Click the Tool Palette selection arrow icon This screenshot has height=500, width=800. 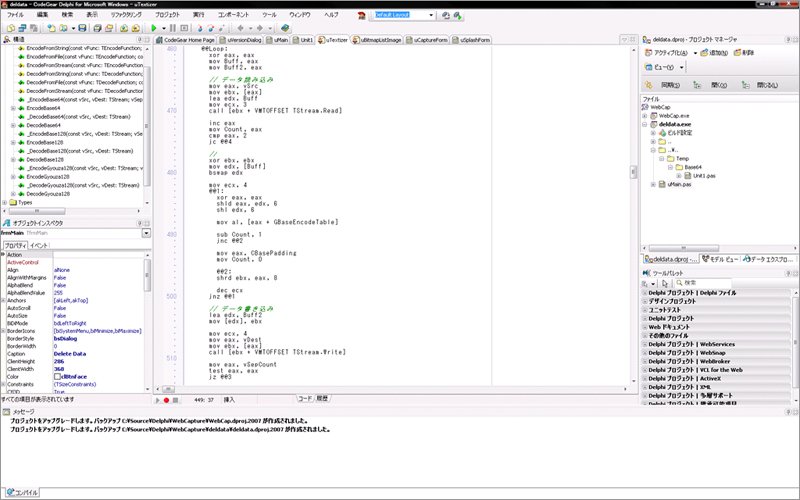pos(664,283)
